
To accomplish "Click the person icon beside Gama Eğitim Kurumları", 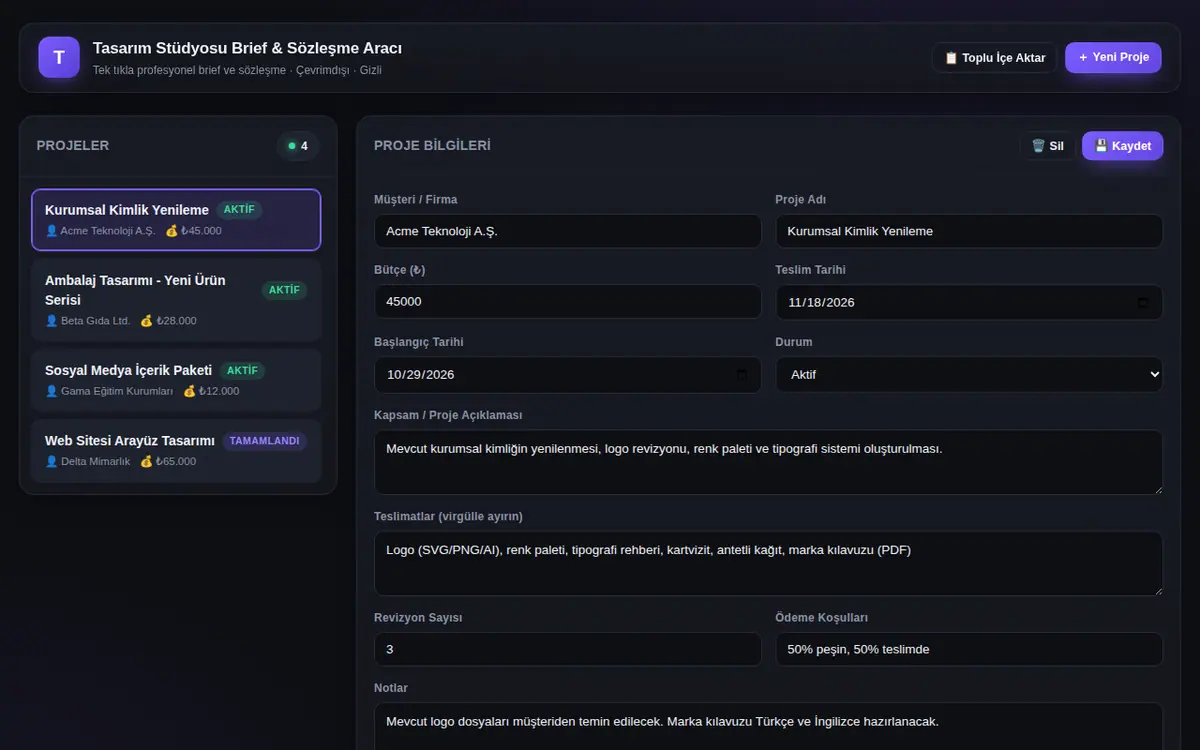I will click(51, 391).
